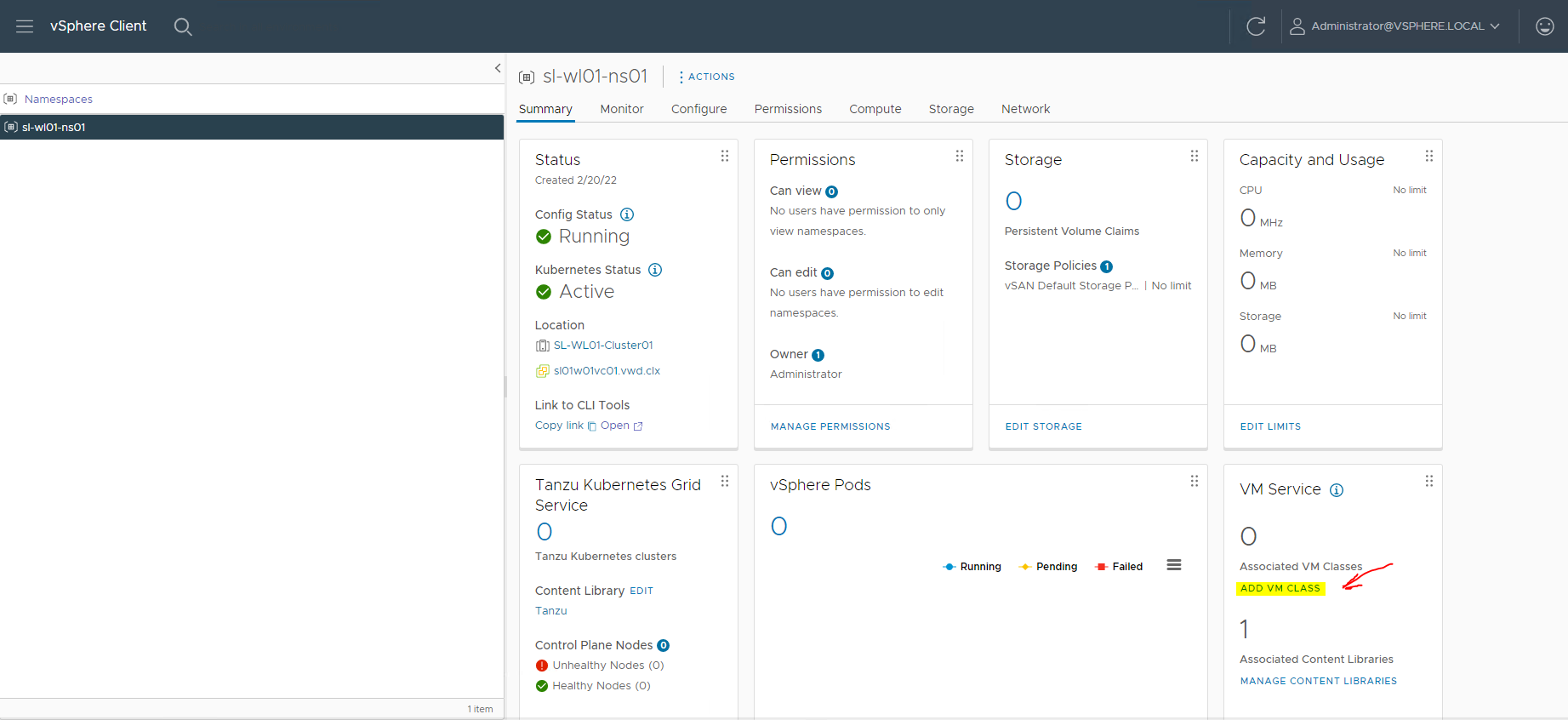
Task: Click the Associated Content Libraries count
Action: 1245,630
